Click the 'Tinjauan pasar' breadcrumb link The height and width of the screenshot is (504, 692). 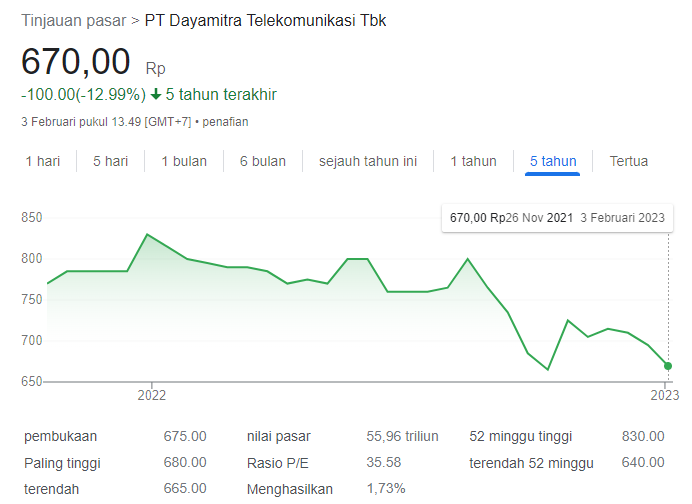coord(74,20)
